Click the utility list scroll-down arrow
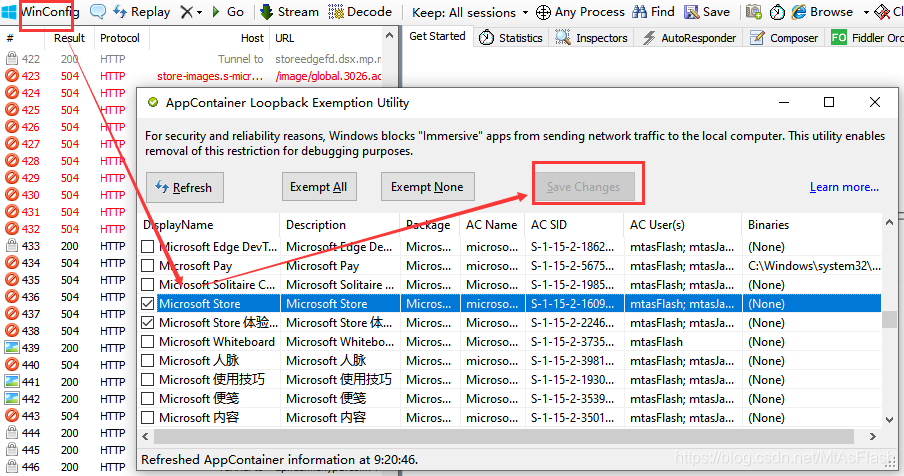904x476 pixels. click(889, 420)
